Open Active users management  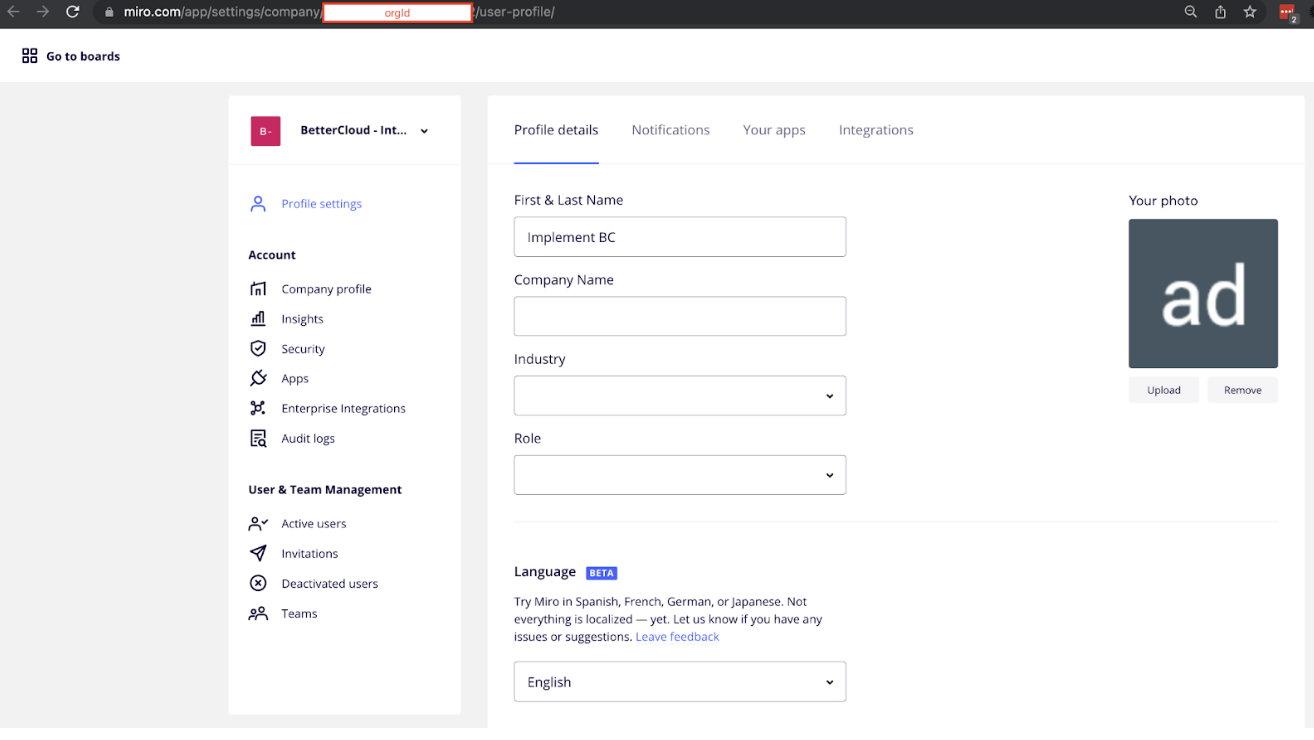[x=313, y=523]
